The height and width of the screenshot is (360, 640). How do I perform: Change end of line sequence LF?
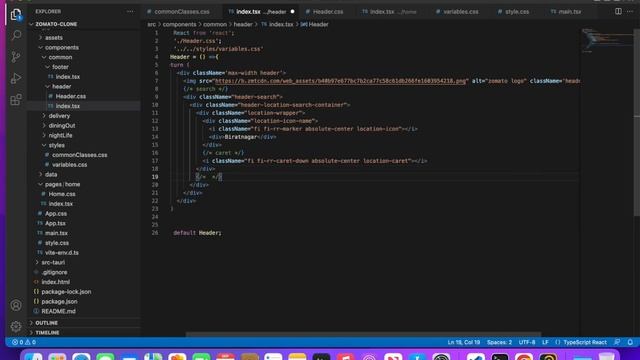point(545,342)
